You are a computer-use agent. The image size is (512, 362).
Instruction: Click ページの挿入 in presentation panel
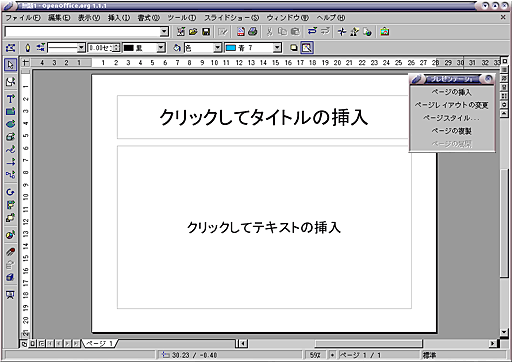click(x=452, y=92)
